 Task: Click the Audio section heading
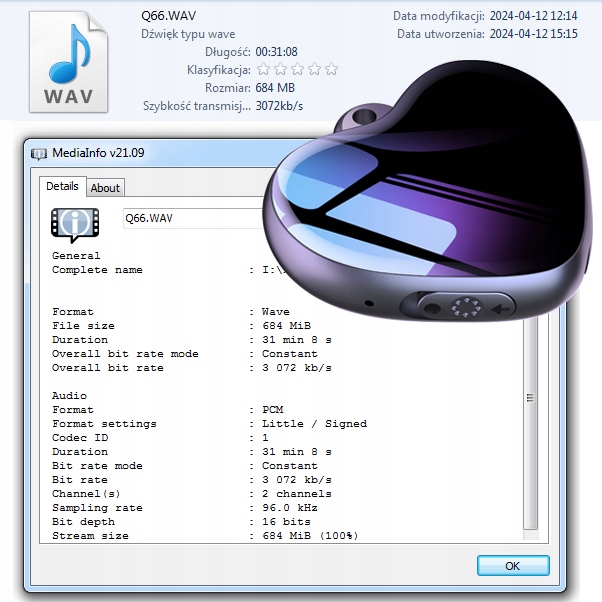(69, 396)
